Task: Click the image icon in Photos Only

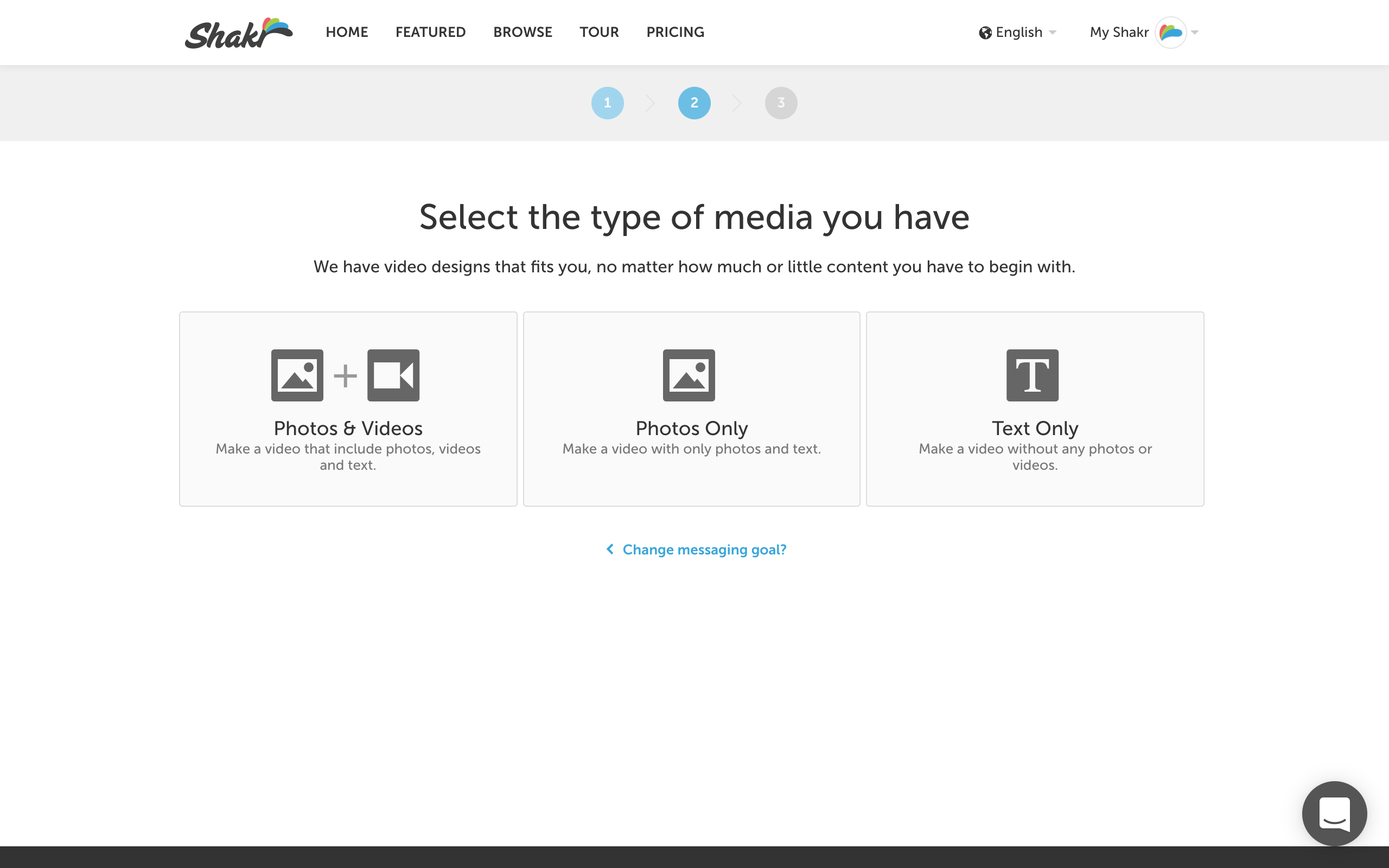Action: 689,375
